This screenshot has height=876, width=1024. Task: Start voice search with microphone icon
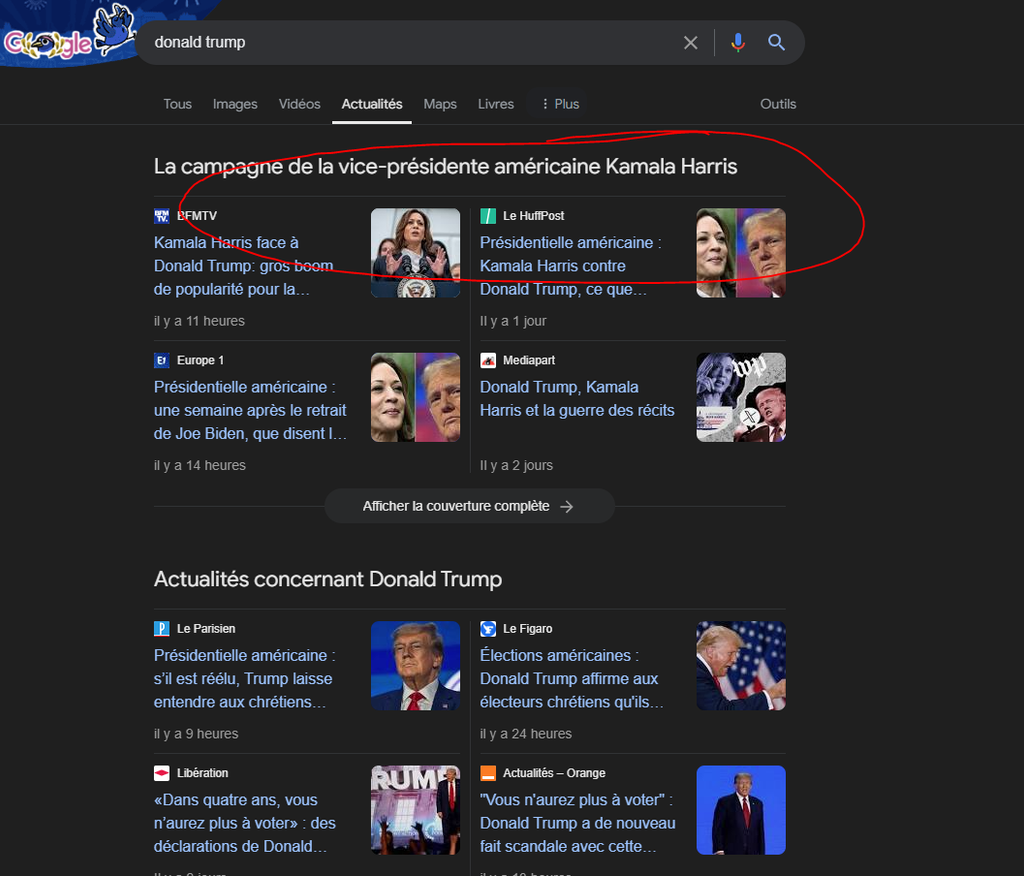point(738,42)
